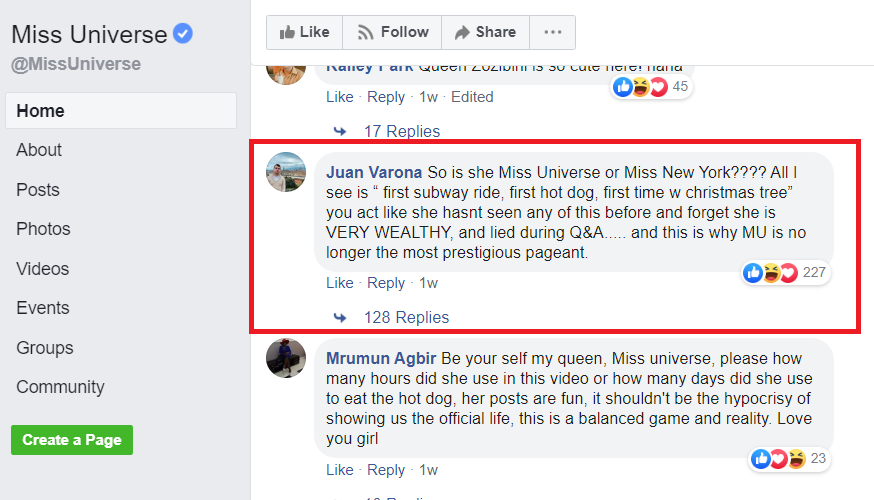Image resolution: width=874 pixels, height=500 pixels.
Task: Click the Juan Varona name link
Action: [x=374, y=172]
